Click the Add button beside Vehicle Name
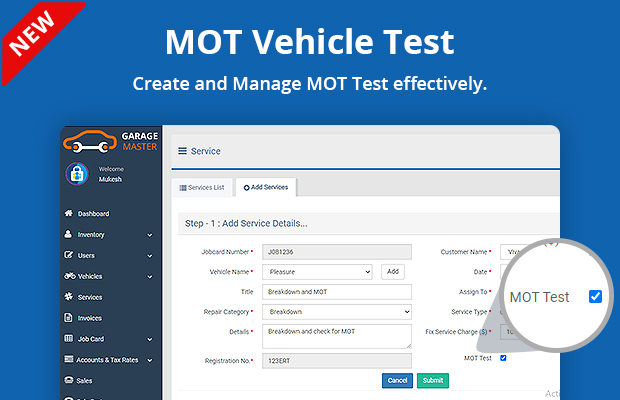The width and height of the screenshot is (620, 400). 393,271
